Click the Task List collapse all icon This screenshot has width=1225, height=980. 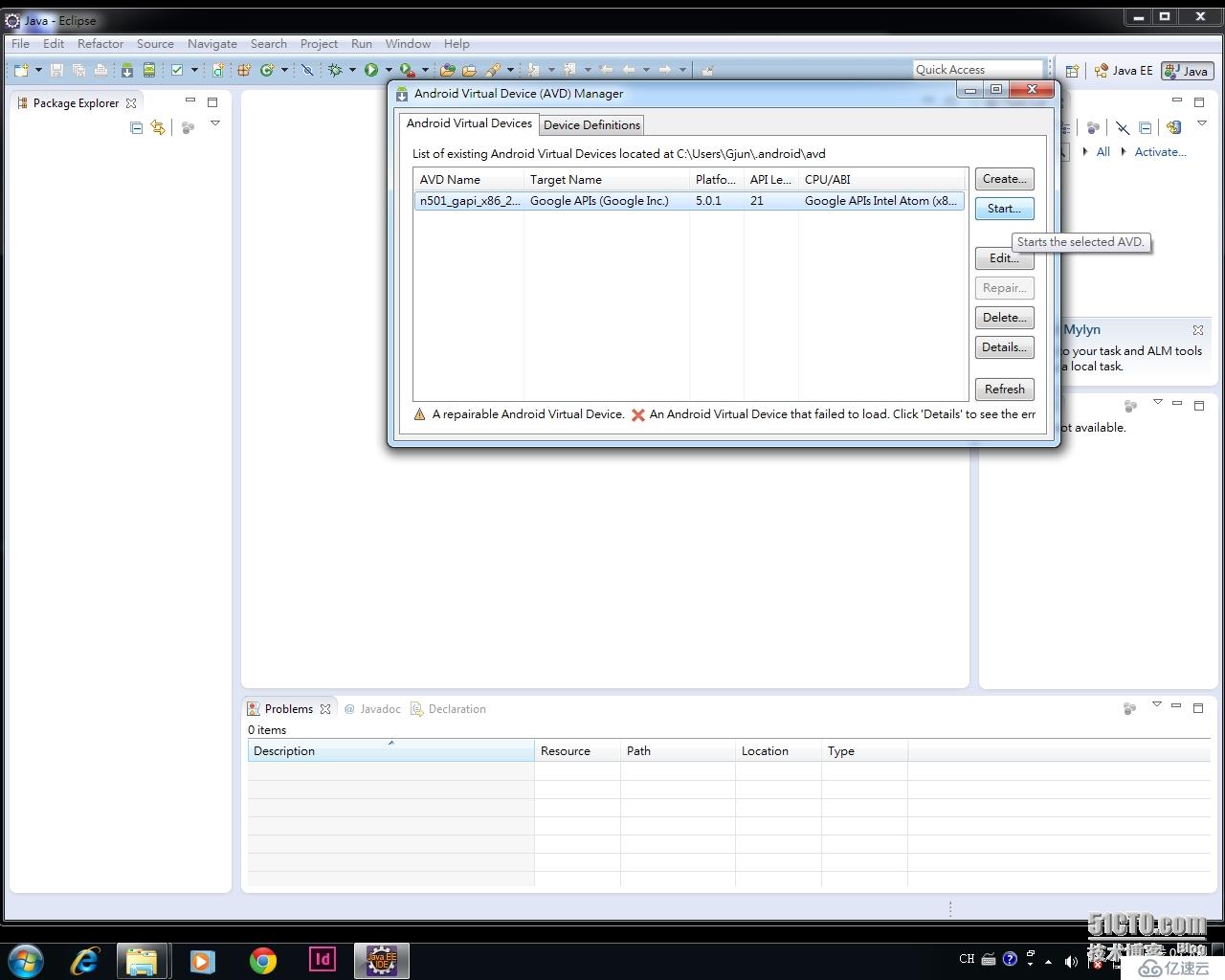click(1145, 127)
